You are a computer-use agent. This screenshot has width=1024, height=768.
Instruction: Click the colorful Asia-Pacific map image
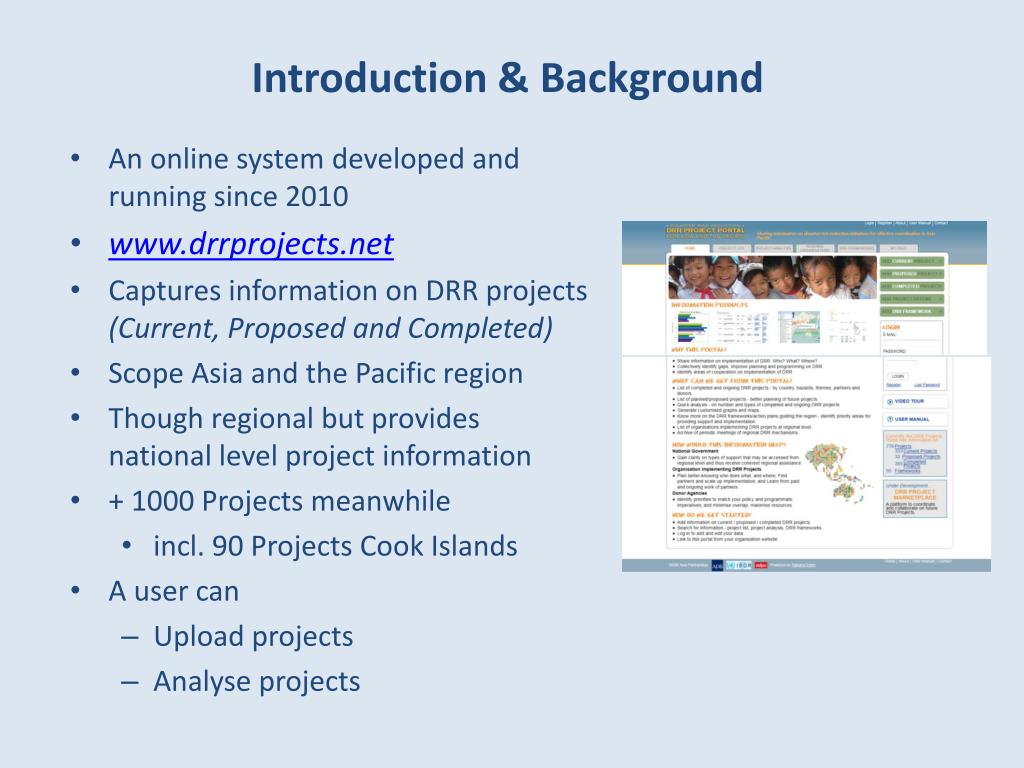839,473
